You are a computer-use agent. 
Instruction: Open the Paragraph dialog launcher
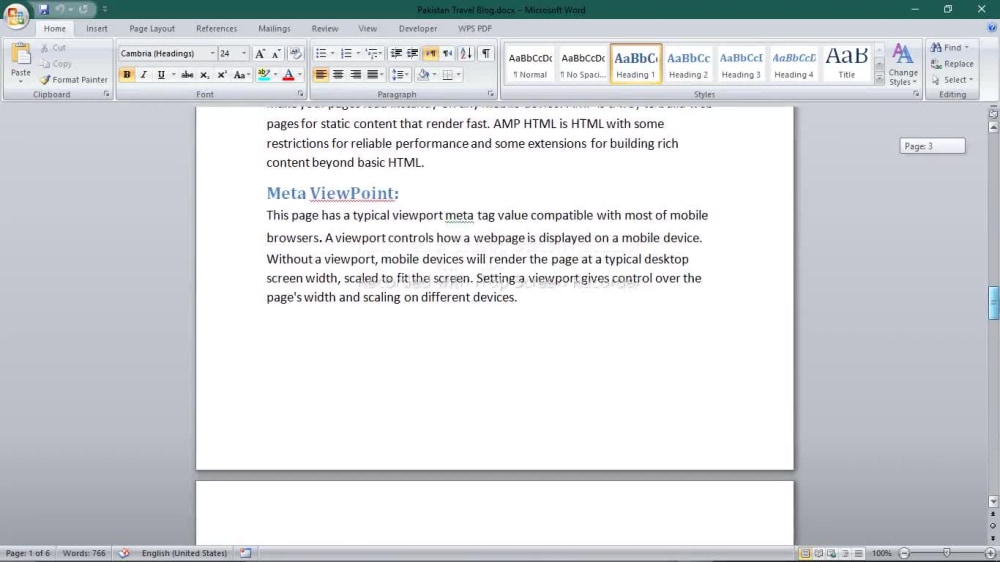point(490,94)
